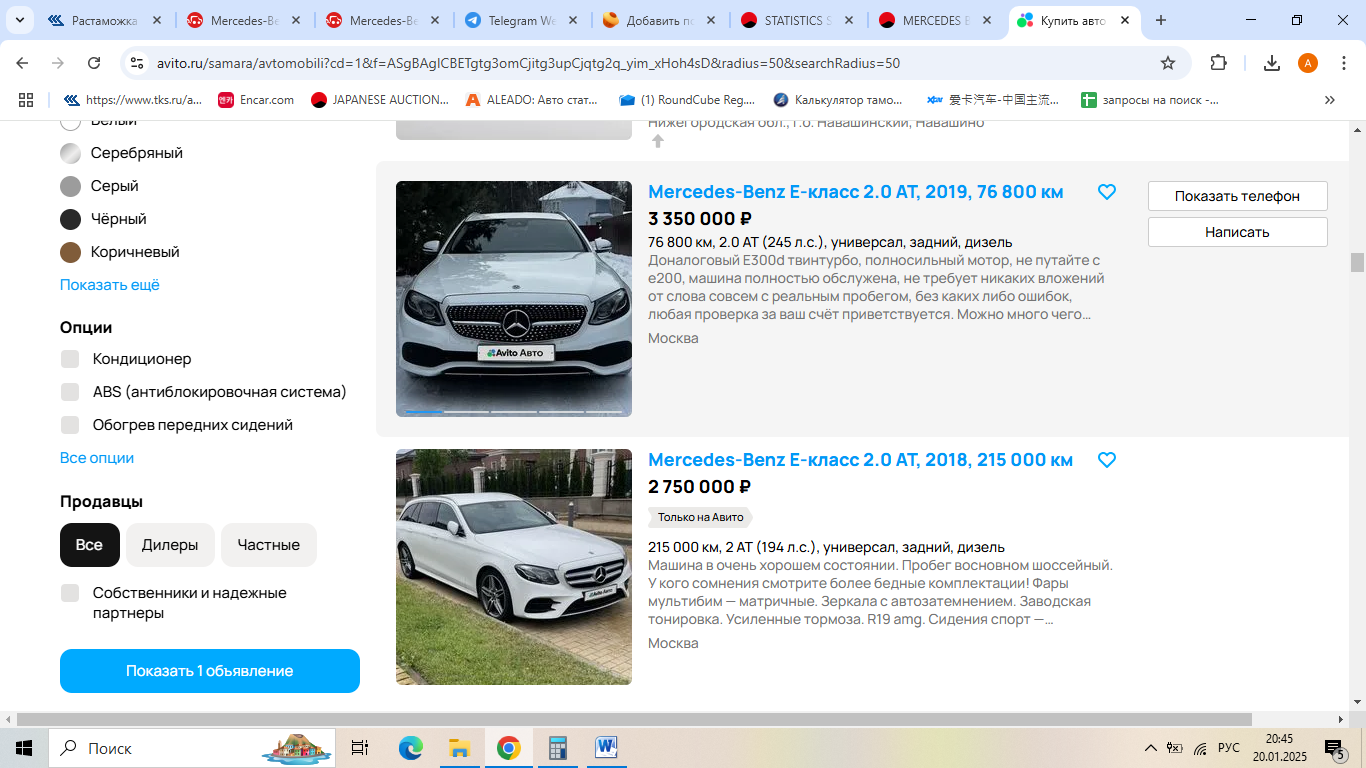Viewport: 1366px width, 768px height.
Task: Select the Дилеры sellers filter
Action: click(x=170, y=545)
